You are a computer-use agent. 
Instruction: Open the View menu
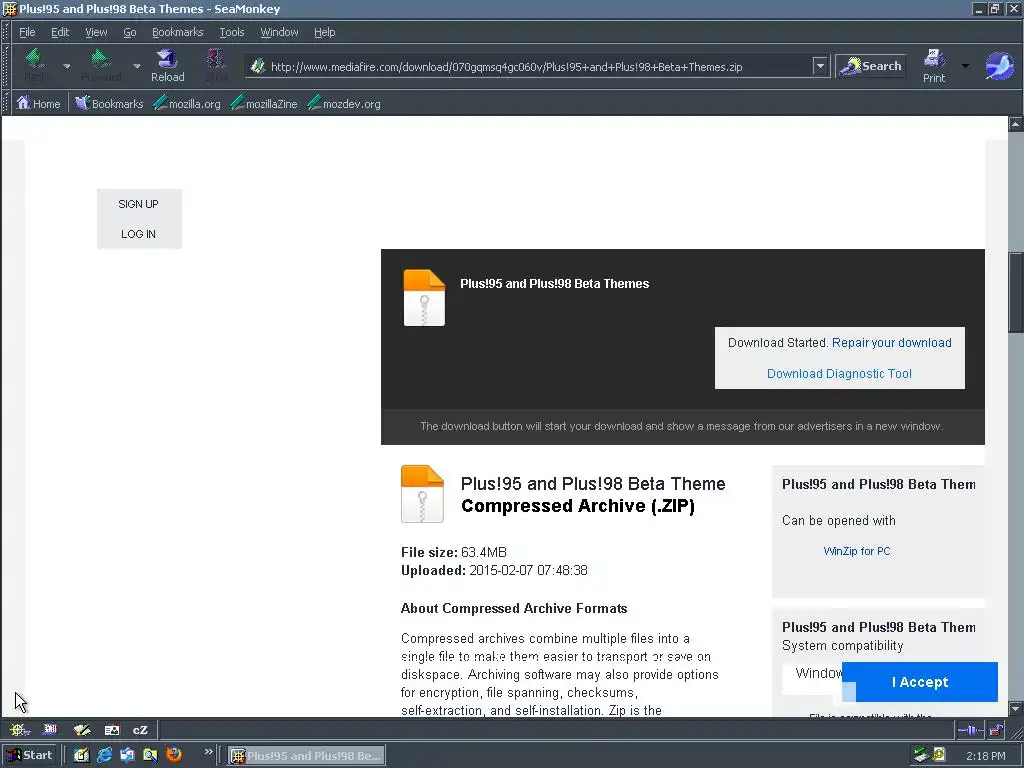click(x=96, y=32)
